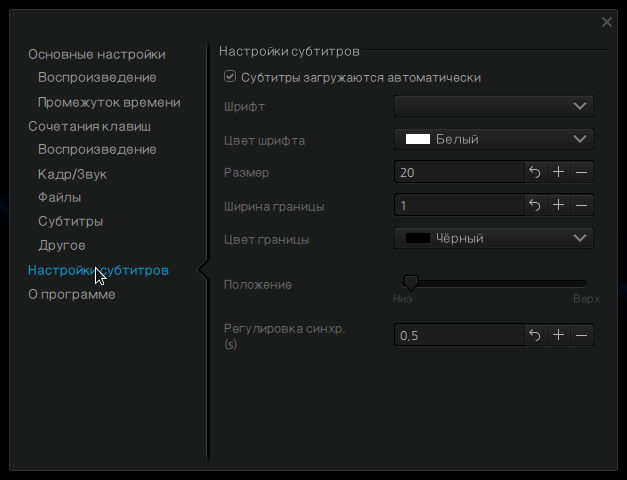
Task: Decrease Ширина границы with minus button
Action: [x=581, y=205]
